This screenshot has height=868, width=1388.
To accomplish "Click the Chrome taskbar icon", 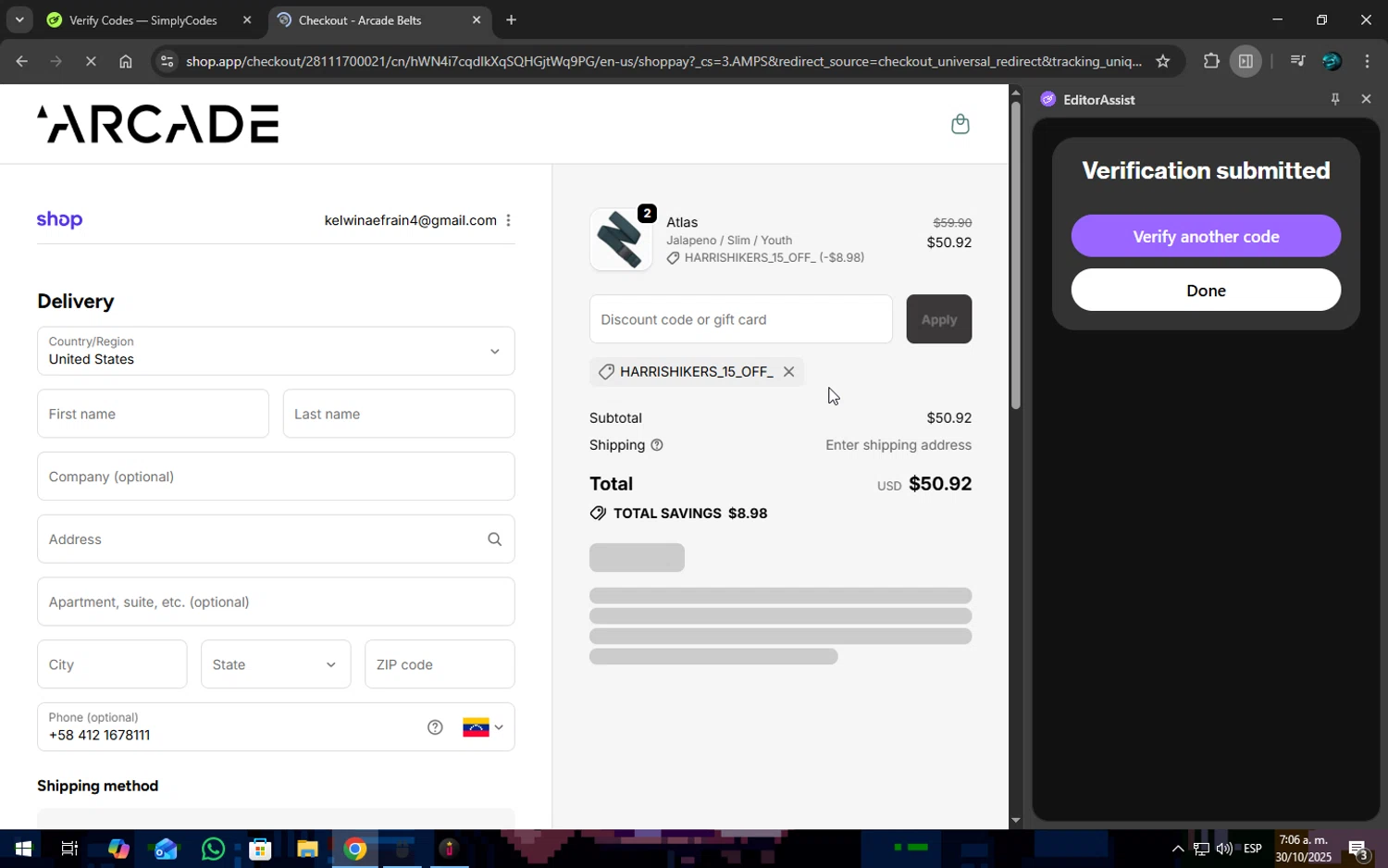I will (355, 849).
